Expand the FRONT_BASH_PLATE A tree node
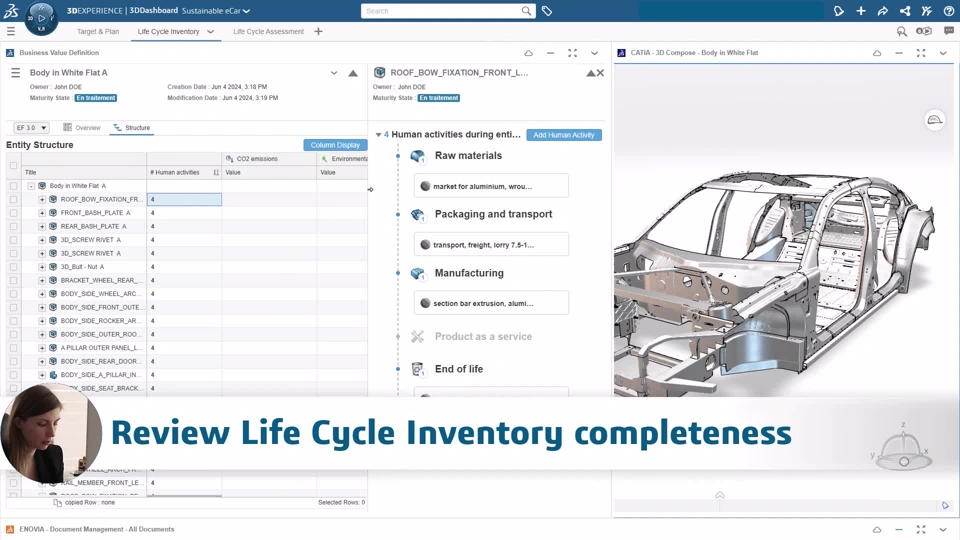 (x=42, y=213)
